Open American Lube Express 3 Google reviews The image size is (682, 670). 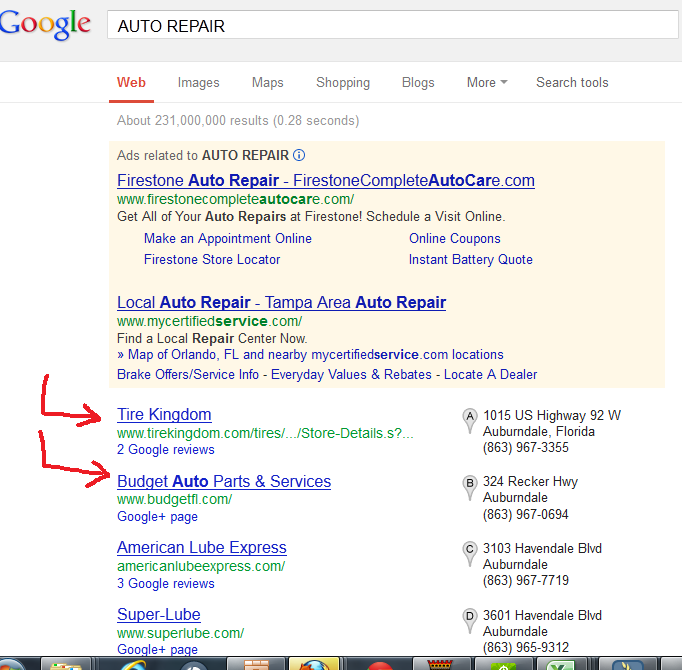(x=166, y=583)
